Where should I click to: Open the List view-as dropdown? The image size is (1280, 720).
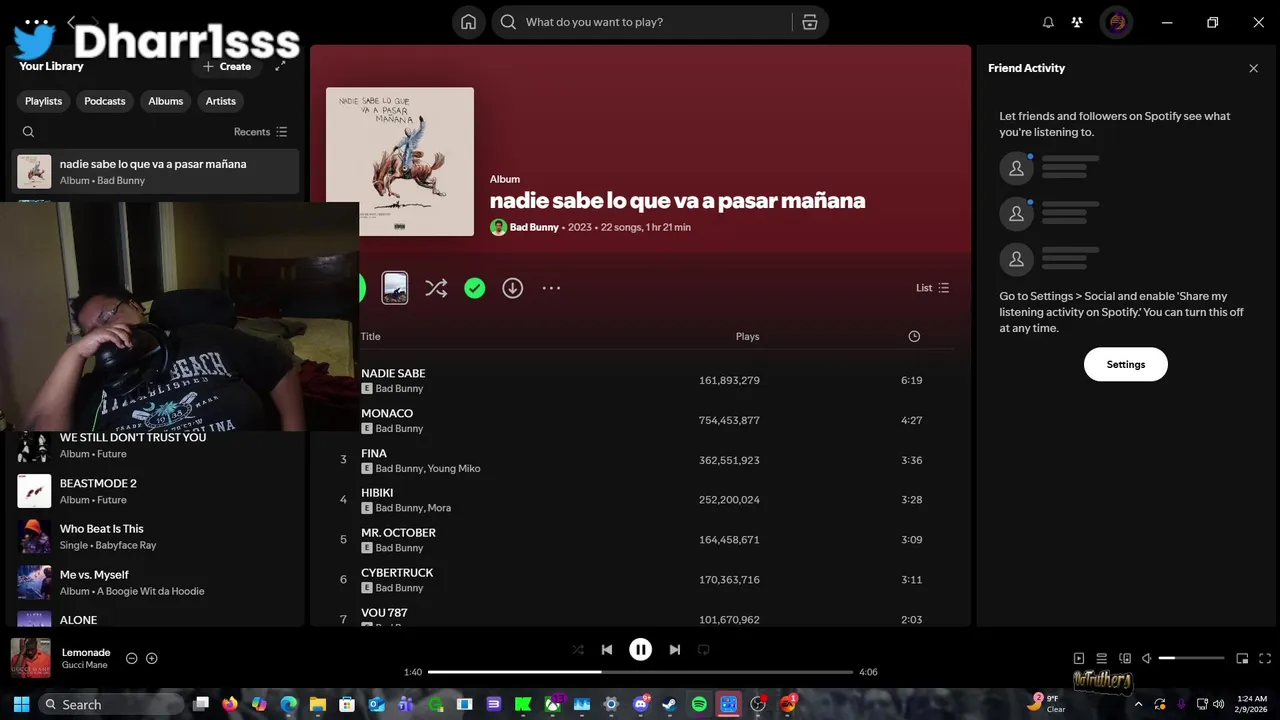[x=932, y=288]
